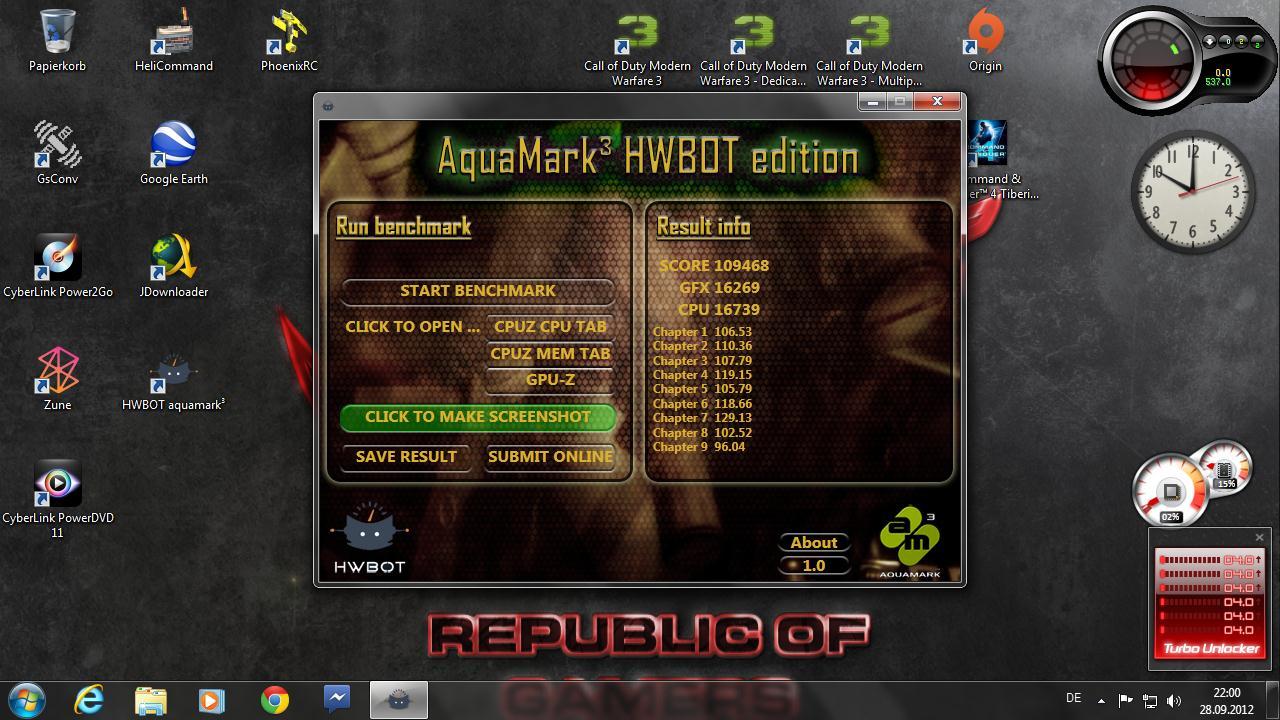The width and height of the screenshot is (1280, 720).
Task: Select the CyberLink Power2Go shortcut
Action: (x=57, y=266)
